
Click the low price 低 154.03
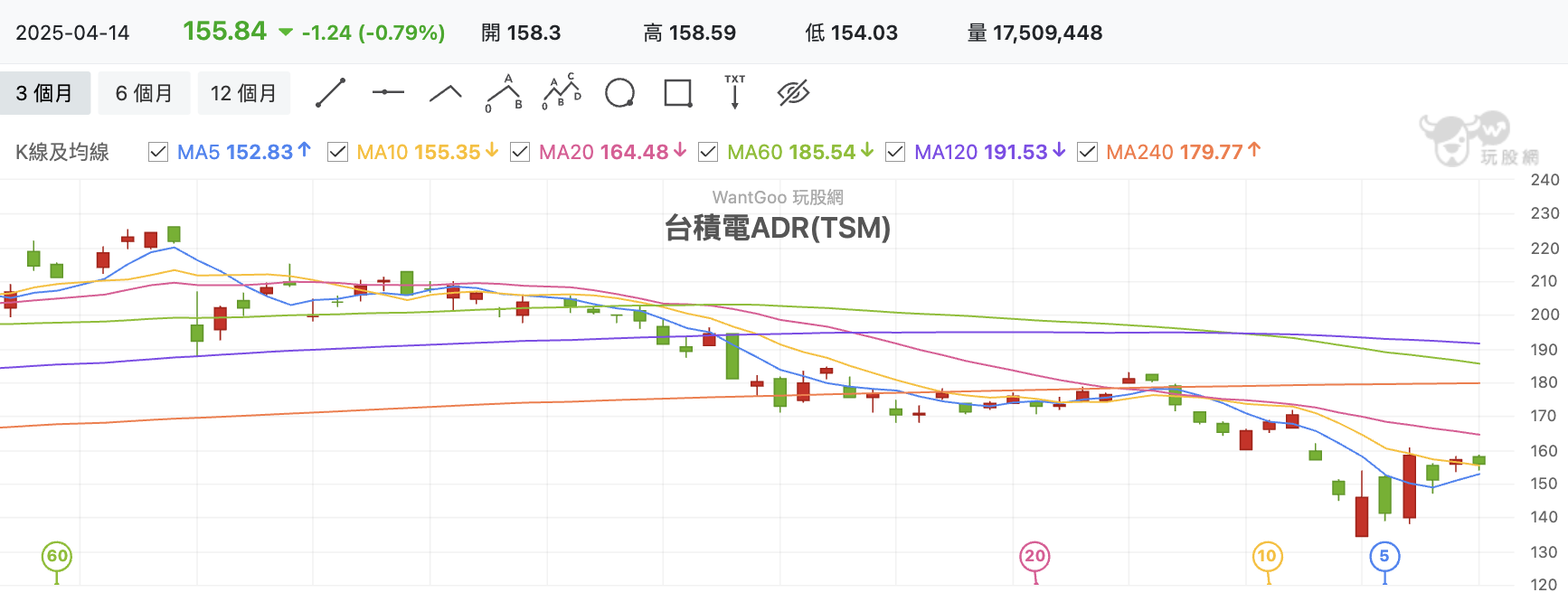tap(852, 33)
